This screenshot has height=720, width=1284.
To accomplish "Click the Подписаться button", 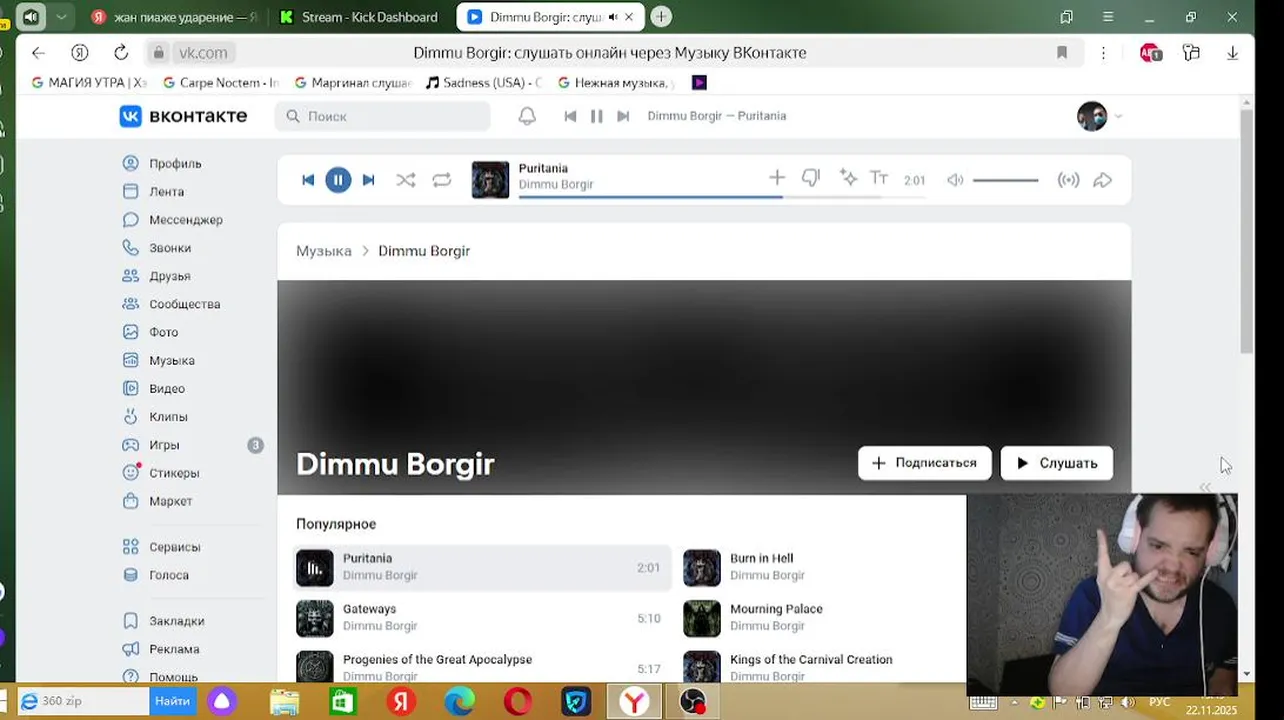I will 925,463.
